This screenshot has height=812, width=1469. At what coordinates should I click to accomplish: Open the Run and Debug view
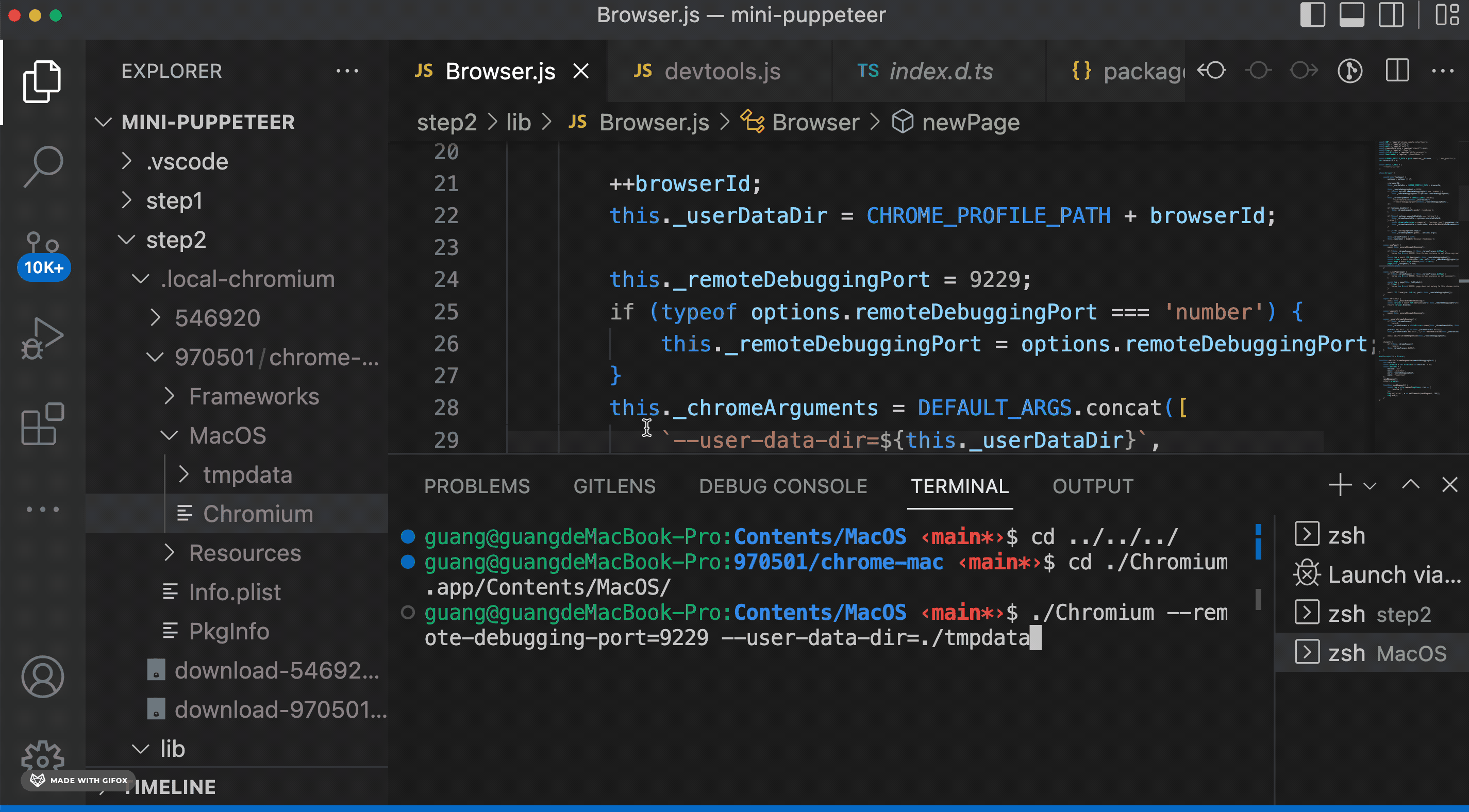click(43, 337)
